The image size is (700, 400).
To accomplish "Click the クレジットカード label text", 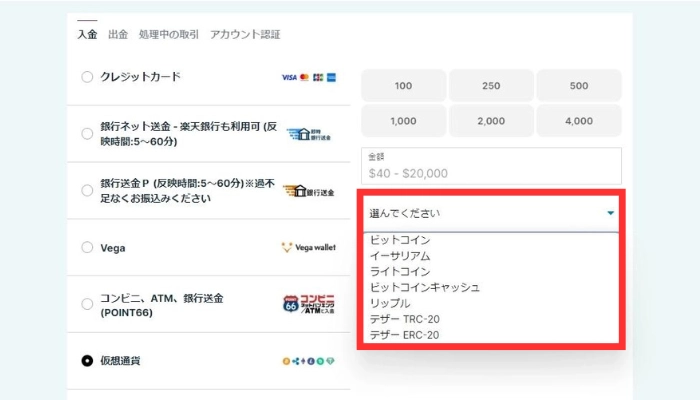I will (140, 77).
